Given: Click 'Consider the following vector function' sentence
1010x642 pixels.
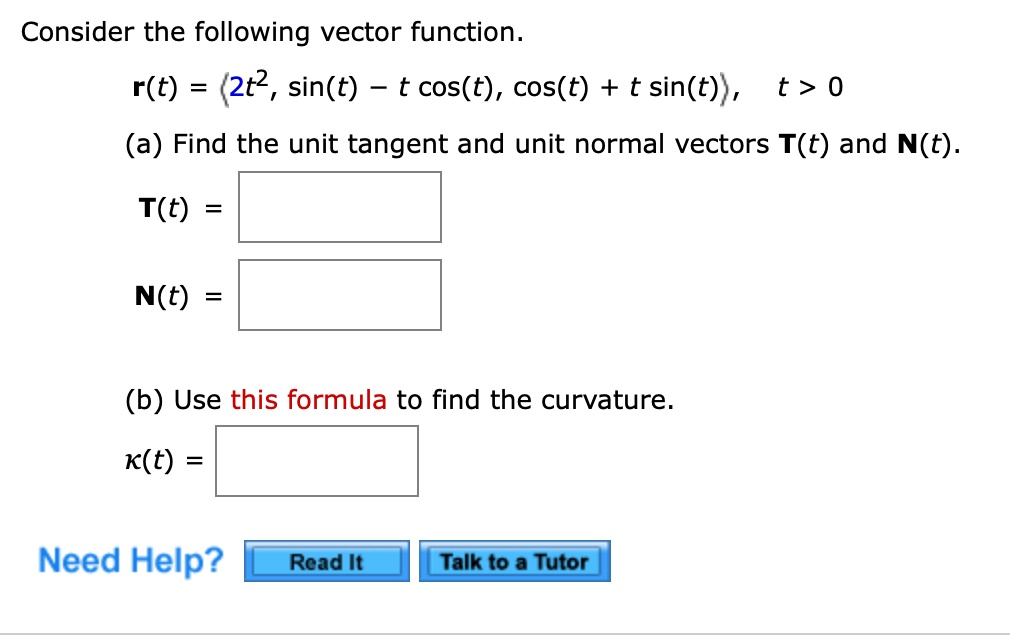Looking at the screenshot, I should tap(272, 32).
